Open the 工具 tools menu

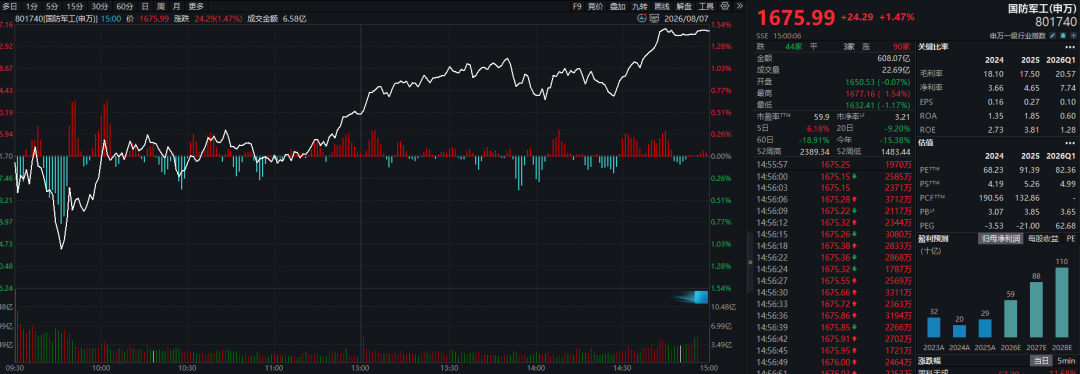(x=706, y=6)
